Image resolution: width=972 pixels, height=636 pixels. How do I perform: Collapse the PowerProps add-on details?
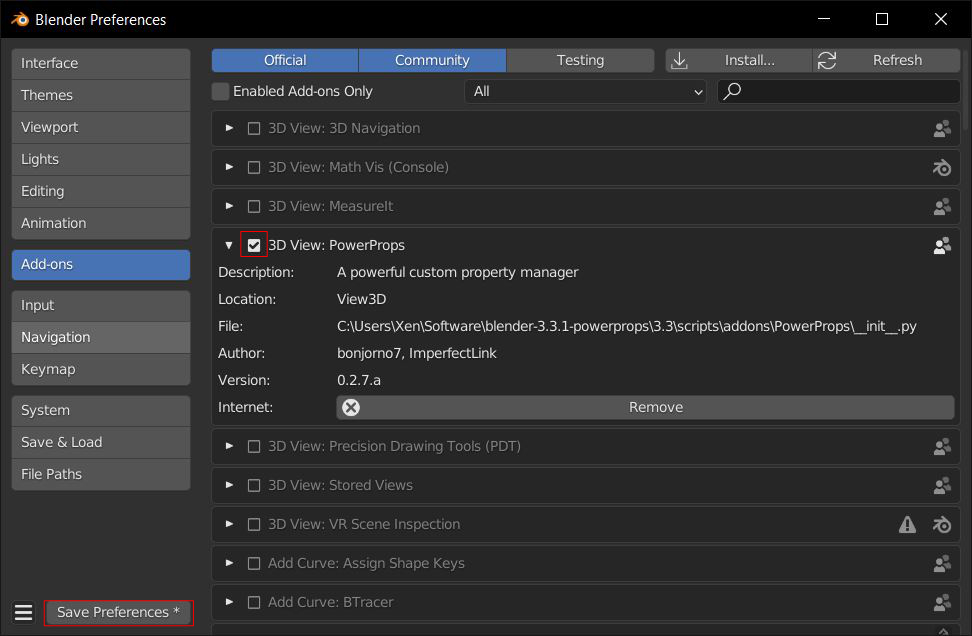pos(229,245)
